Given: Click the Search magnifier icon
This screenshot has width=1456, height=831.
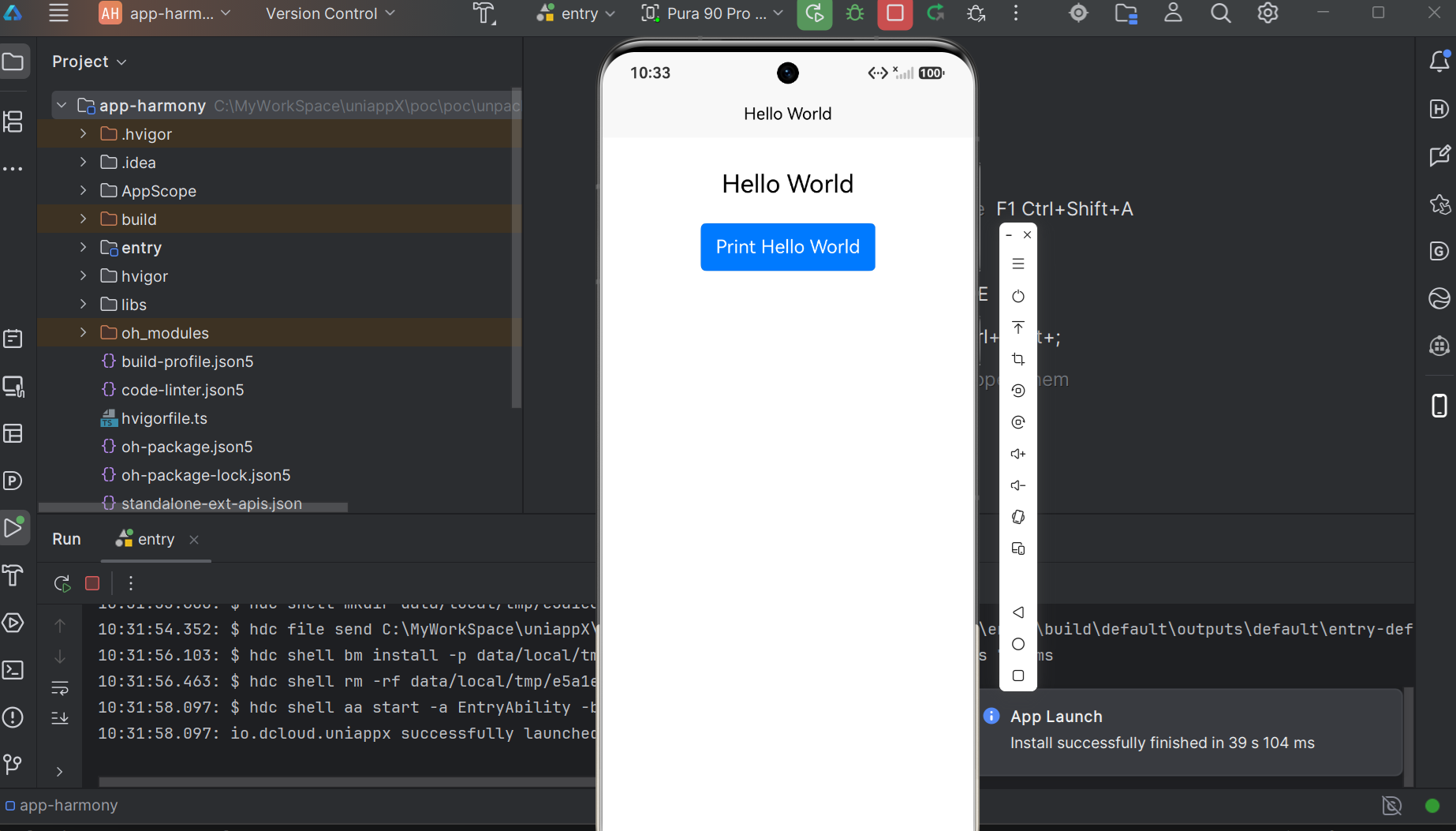Looking at the screenshot, I should [1220, 13].
